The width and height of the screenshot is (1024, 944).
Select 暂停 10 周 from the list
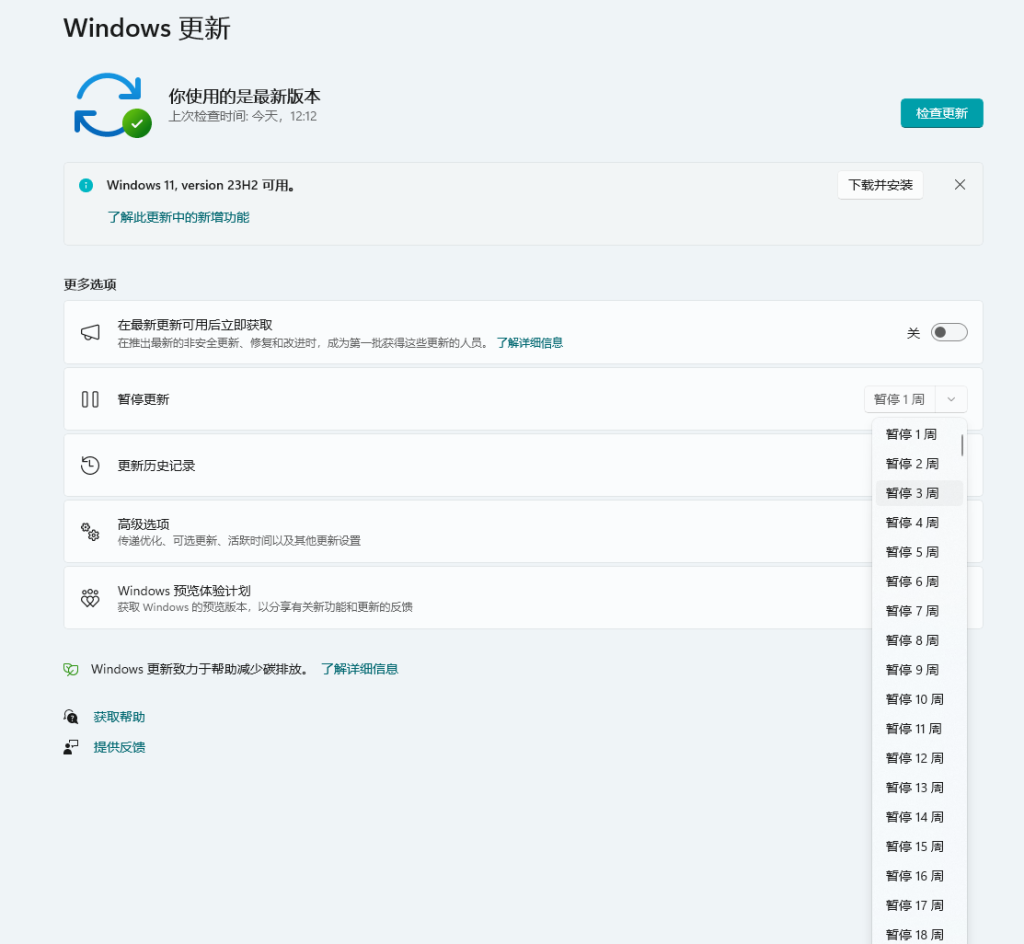coord(914,699)
